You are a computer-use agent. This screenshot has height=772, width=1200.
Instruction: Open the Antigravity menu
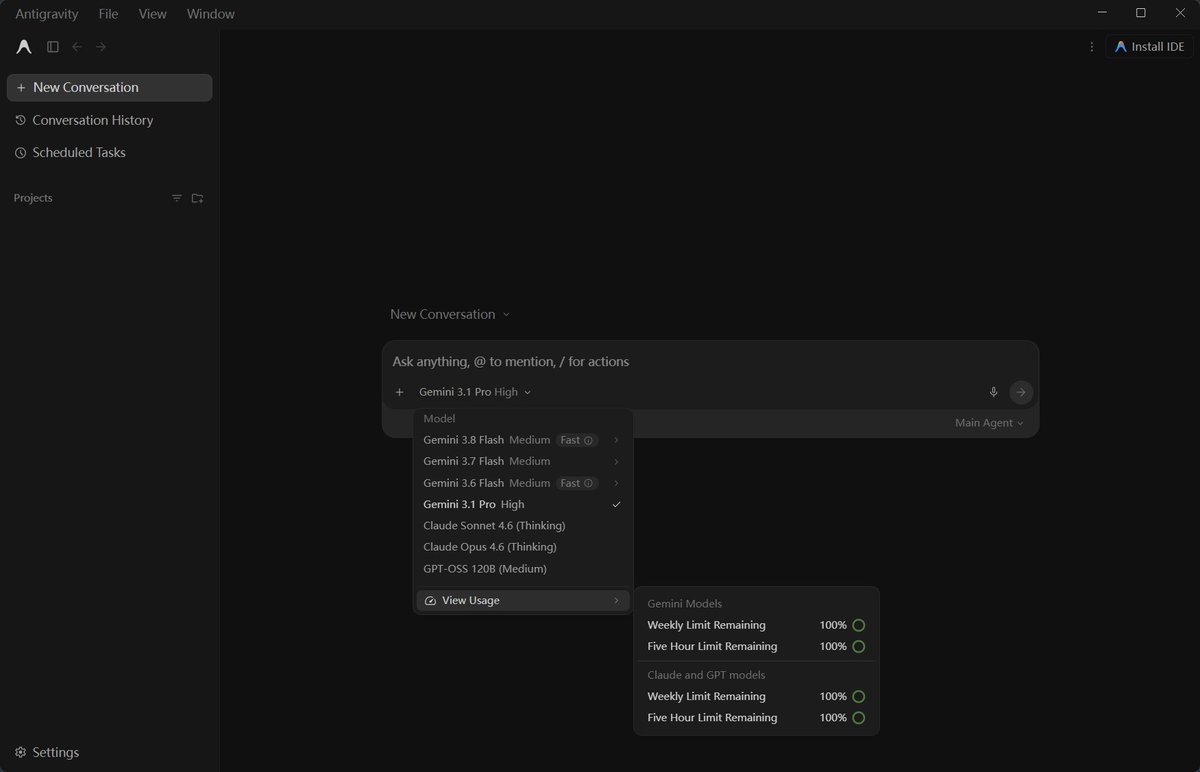click(x=47, y=14)
